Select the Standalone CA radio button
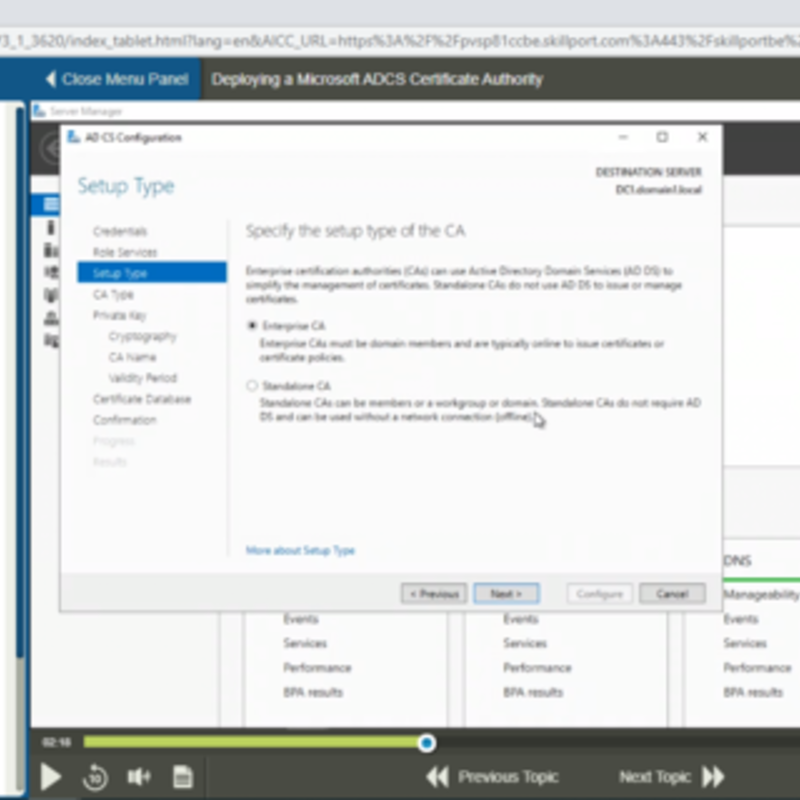 click(252, 386)
